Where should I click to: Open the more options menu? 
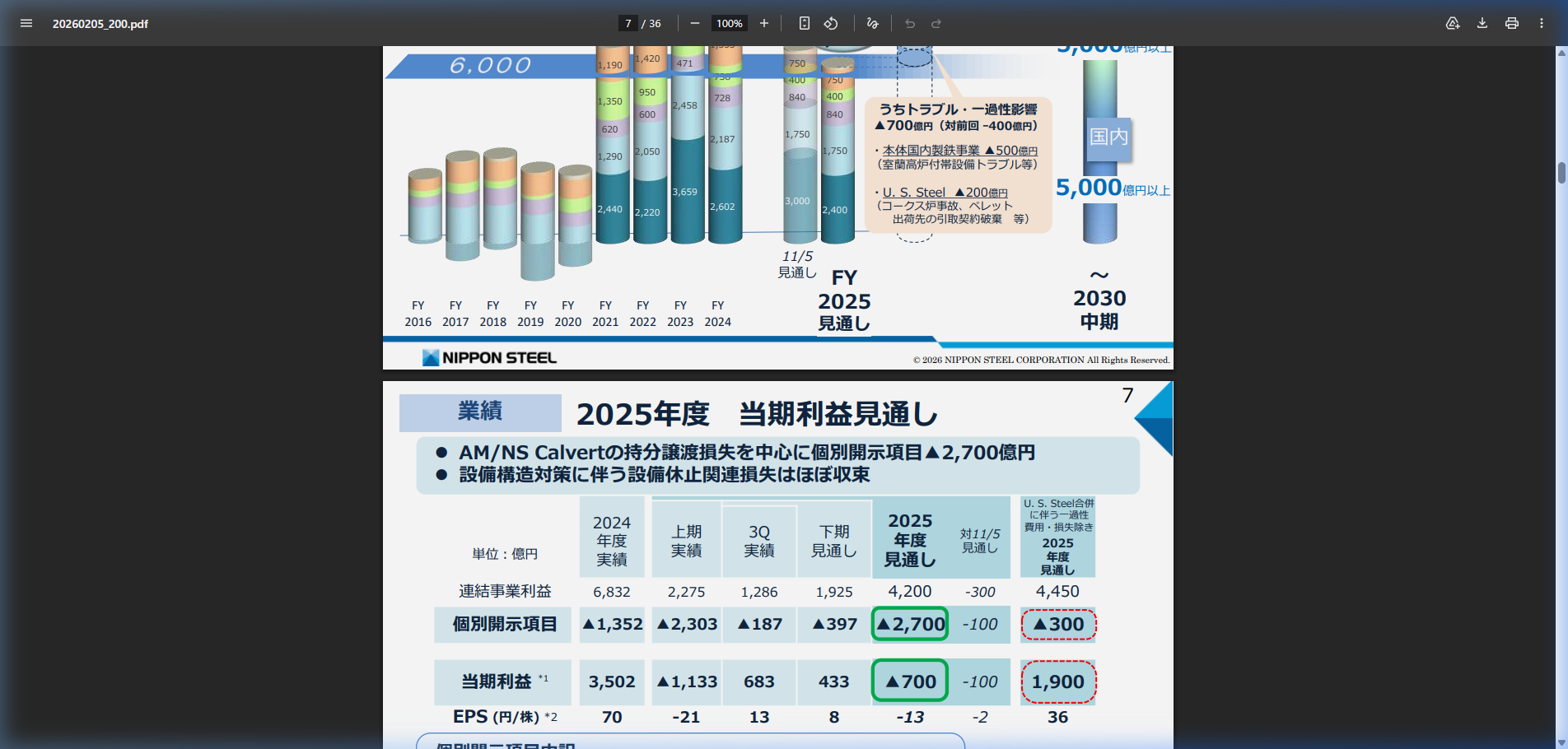click(1541, 23)
